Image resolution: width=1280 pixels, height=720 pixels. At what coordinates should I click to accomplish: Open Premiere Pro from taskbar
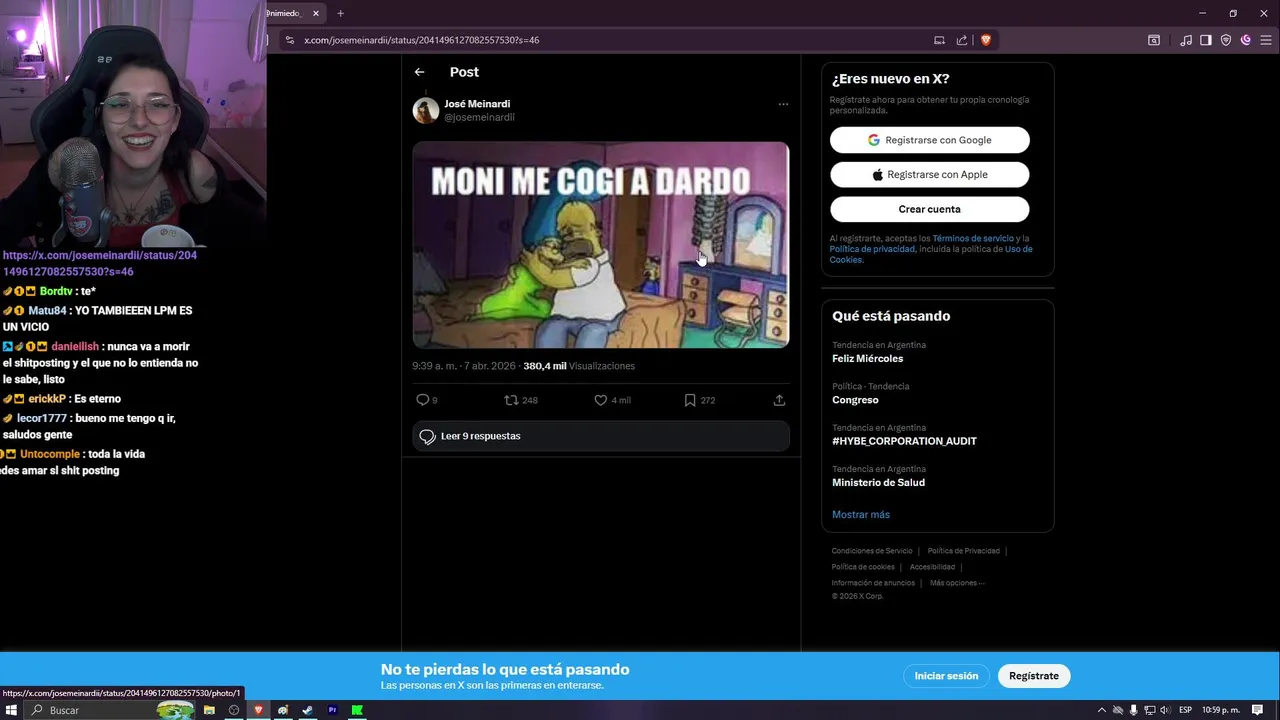point(332,710)
